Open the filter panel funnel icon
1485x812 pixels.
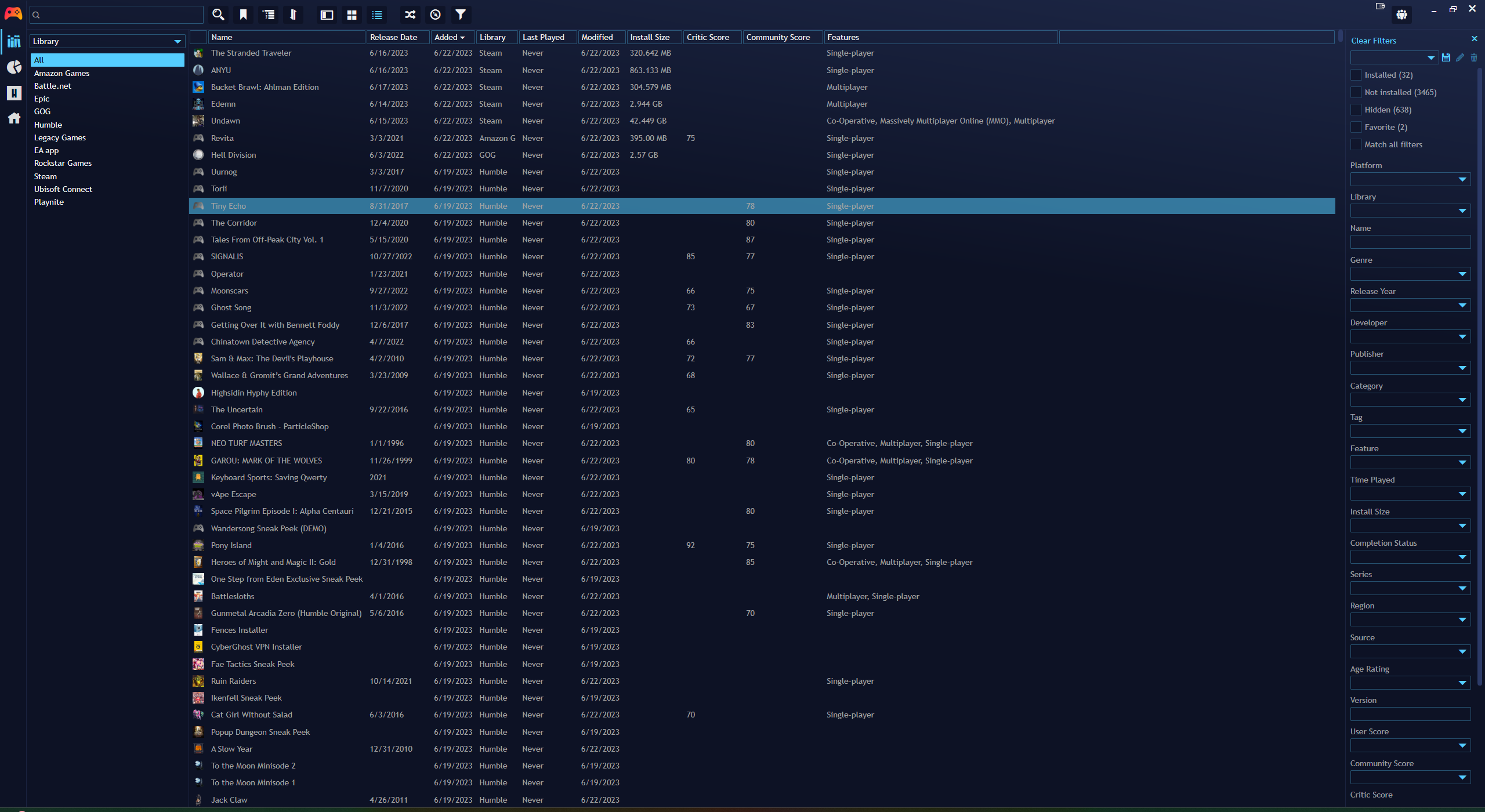[461, 14]
